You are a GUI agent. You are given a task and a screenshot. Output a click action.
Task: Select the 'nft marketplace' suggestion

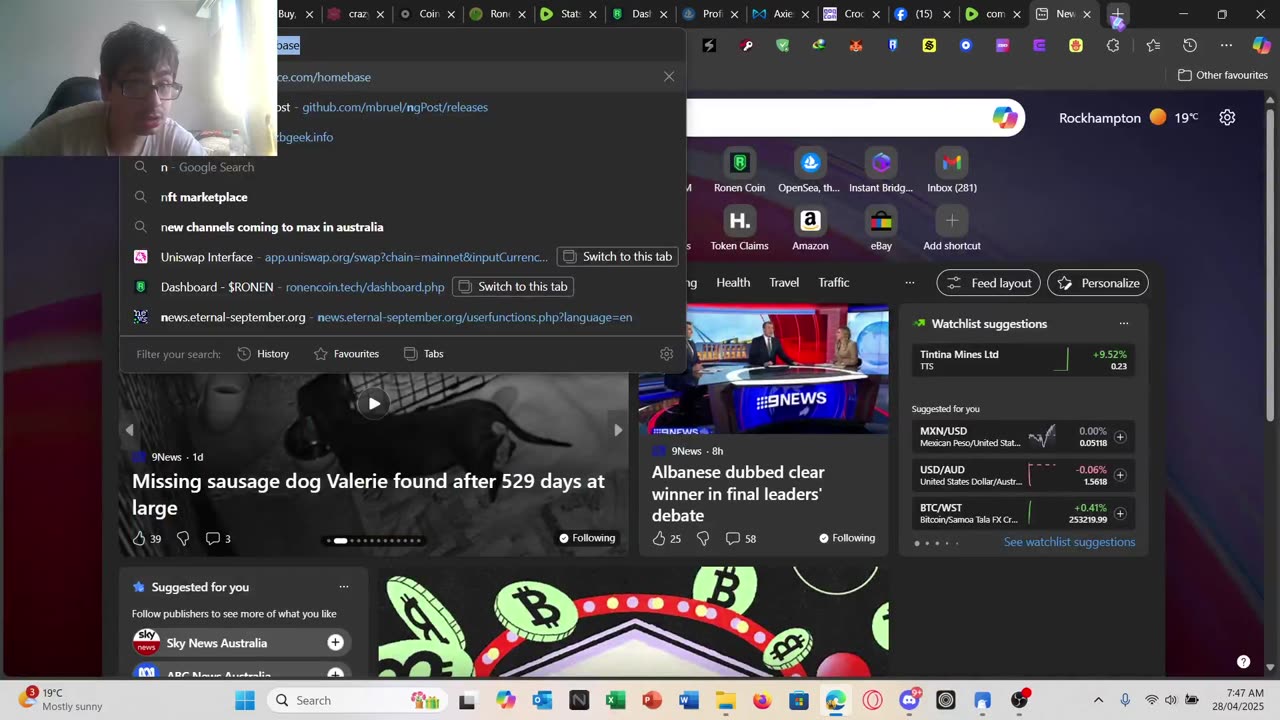click(204, 197)
